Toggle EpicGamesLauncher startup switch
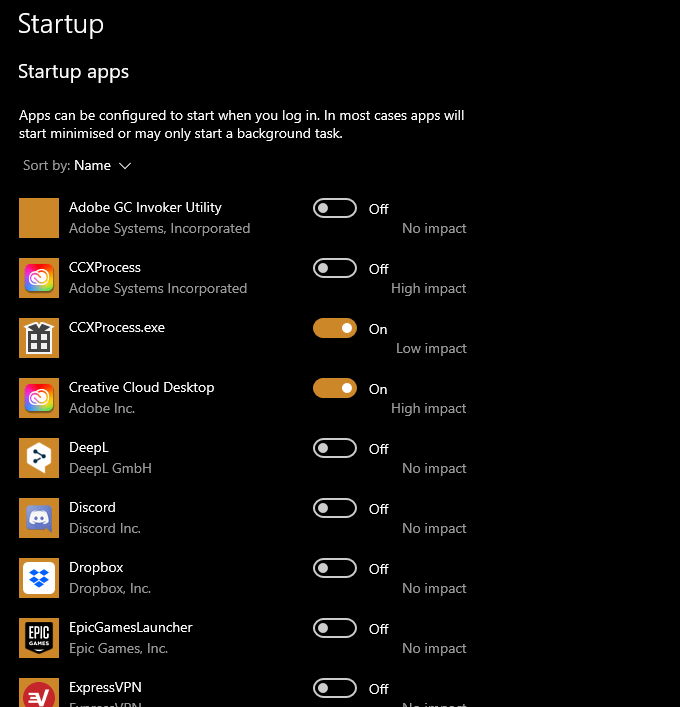This screenshot has width=680, height=707. pos(335,628)
